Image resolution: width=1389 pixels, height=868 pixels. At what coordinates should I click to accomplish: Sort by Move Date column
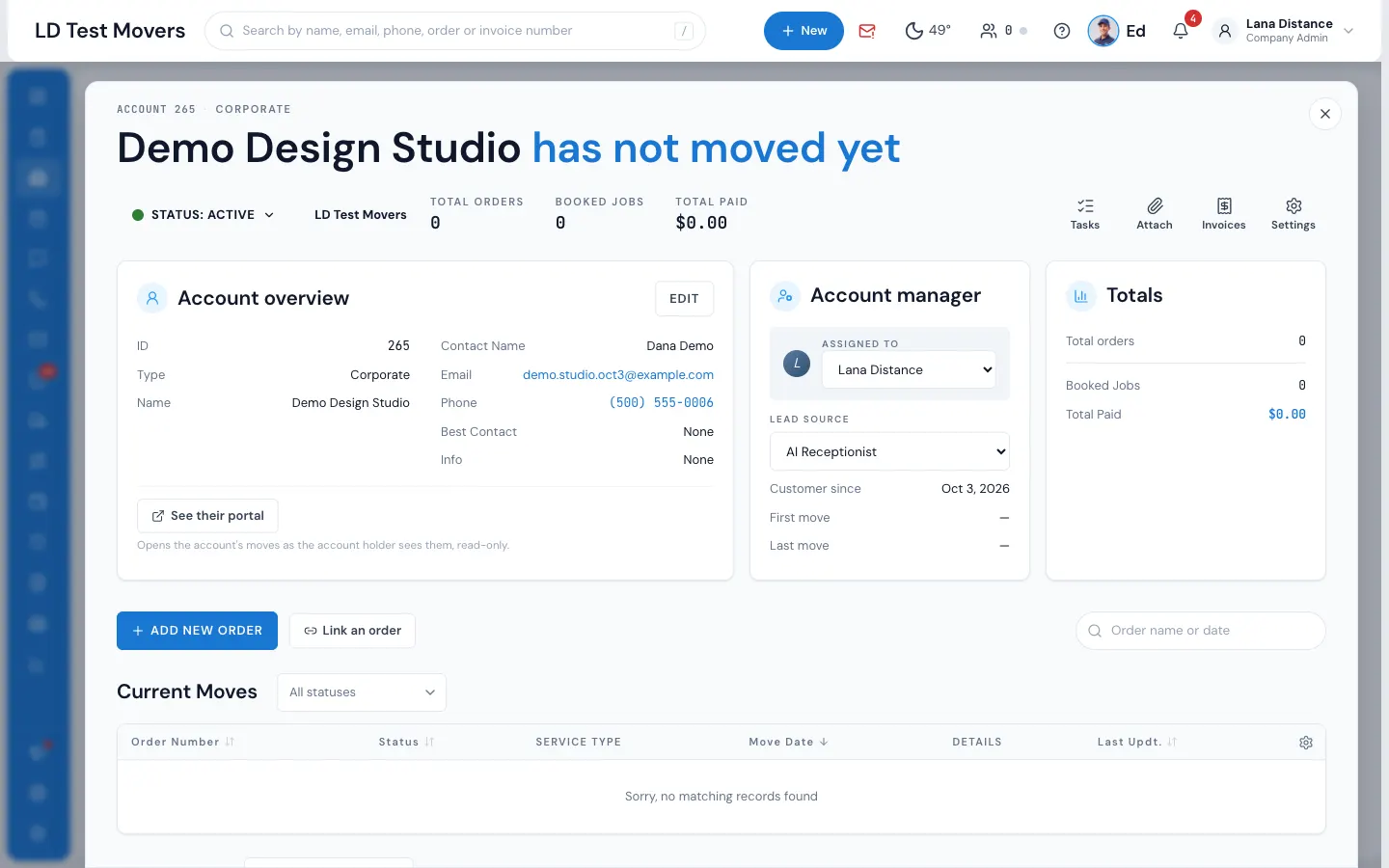pos(788,742)
